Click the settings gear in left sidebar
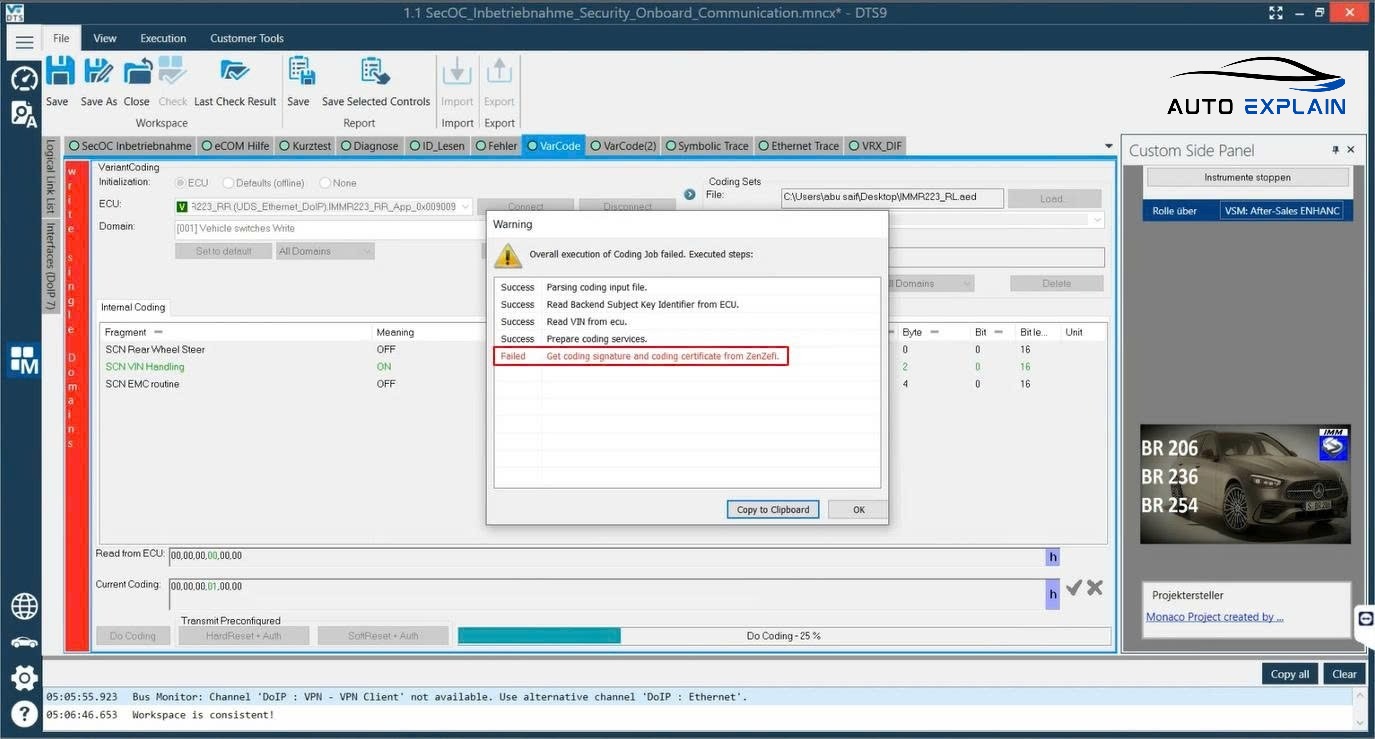 click(24, 677)
